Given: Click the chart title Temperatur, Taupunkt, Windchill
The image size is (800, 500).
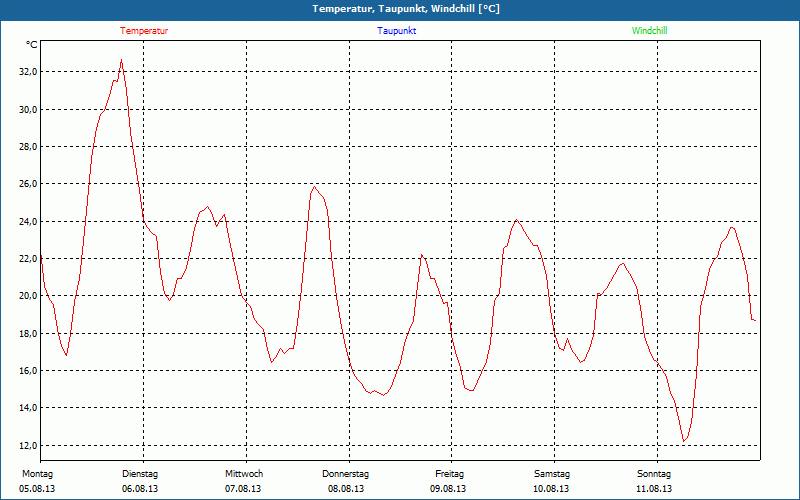Looking at the screenshot, I should (x=406, y=9).
